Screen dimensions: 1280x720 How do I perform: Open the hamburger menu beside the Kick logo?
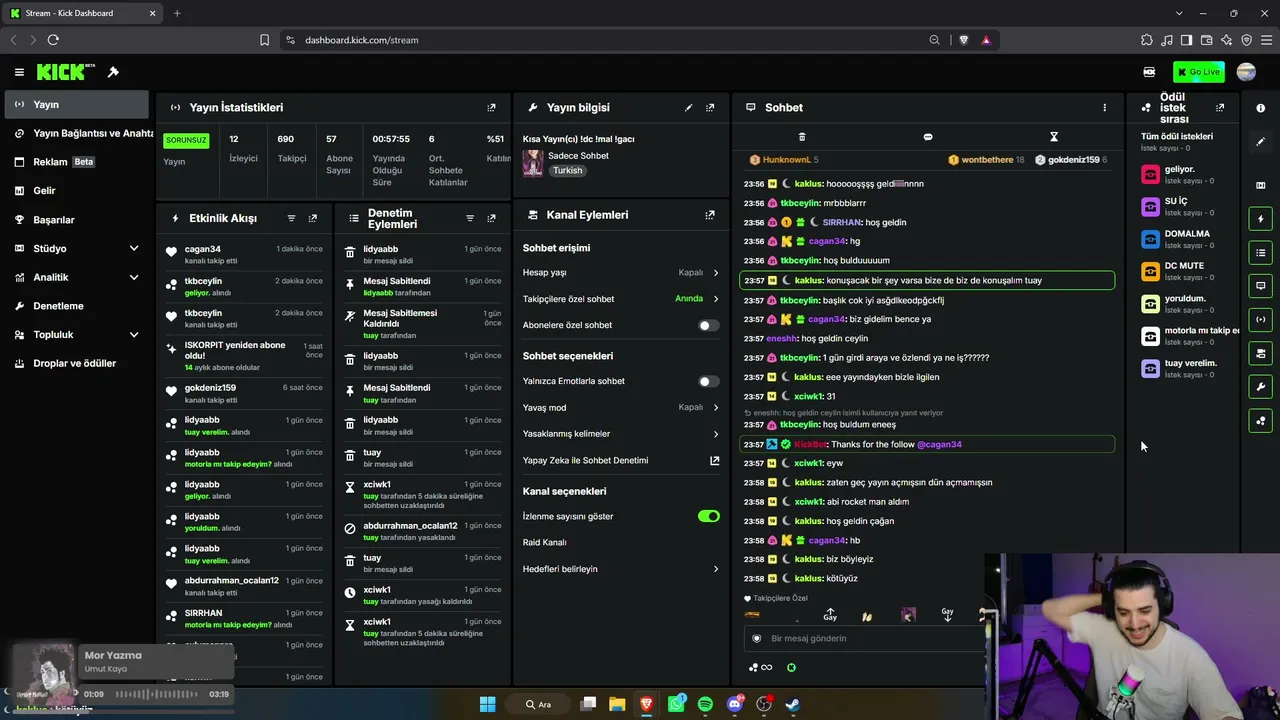19,72
